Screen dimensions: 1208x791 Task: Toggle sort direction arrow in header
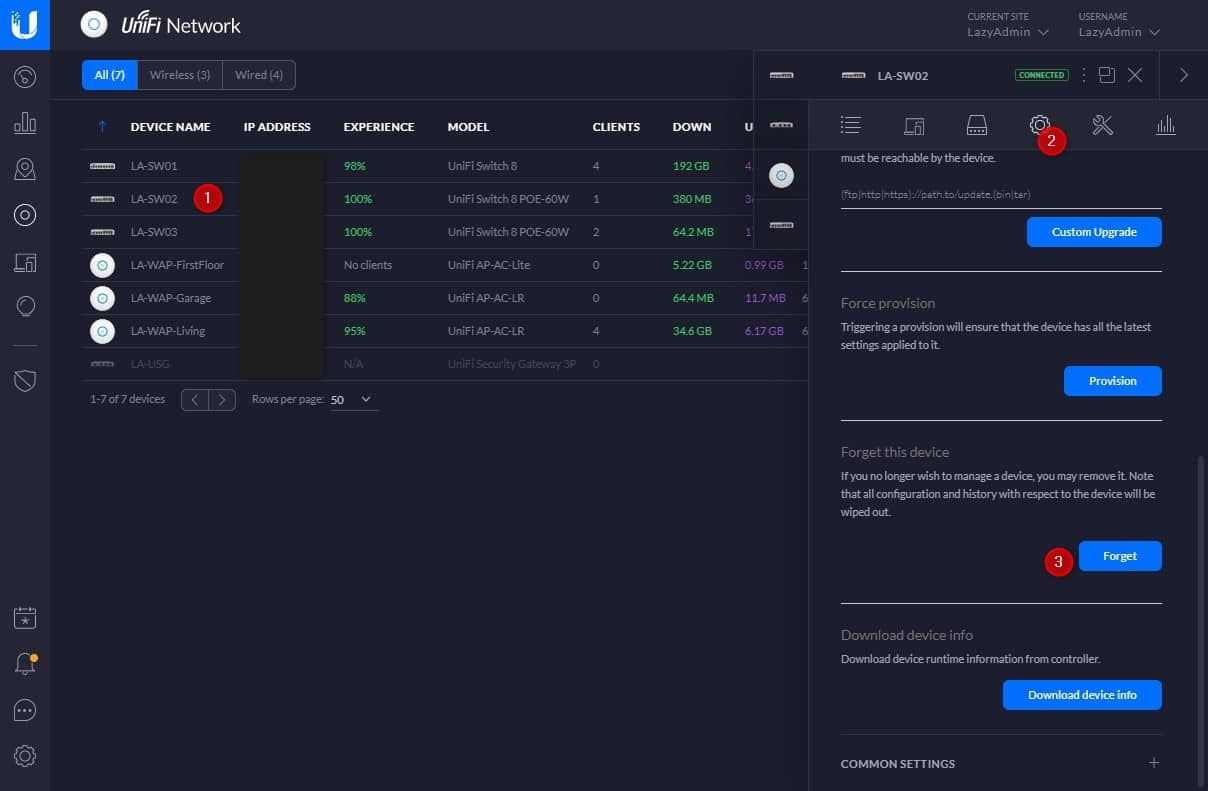click(102, 127)
